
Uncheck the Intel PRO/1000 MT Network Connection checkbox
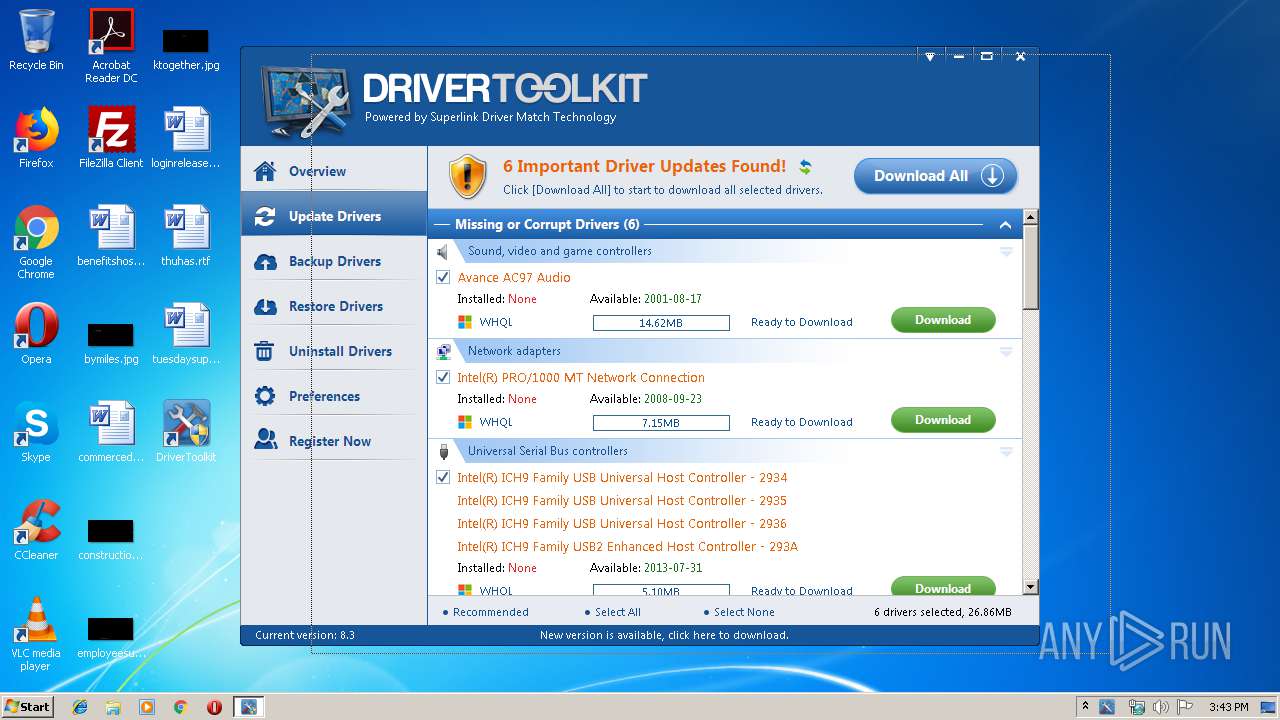(444, 377)
